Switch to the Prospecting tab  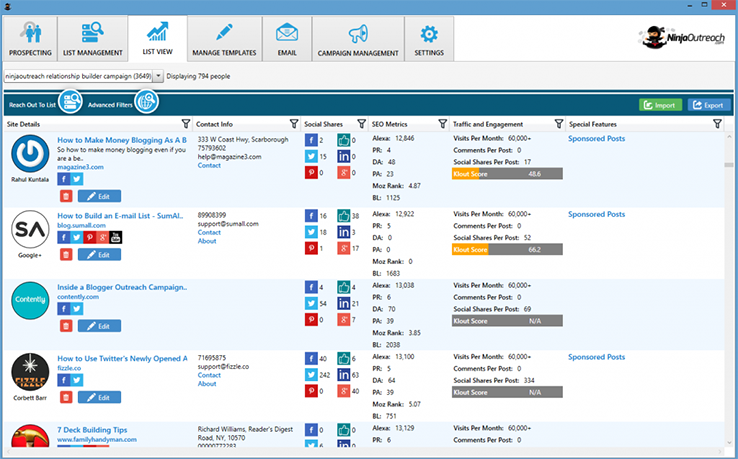[29, 39]
